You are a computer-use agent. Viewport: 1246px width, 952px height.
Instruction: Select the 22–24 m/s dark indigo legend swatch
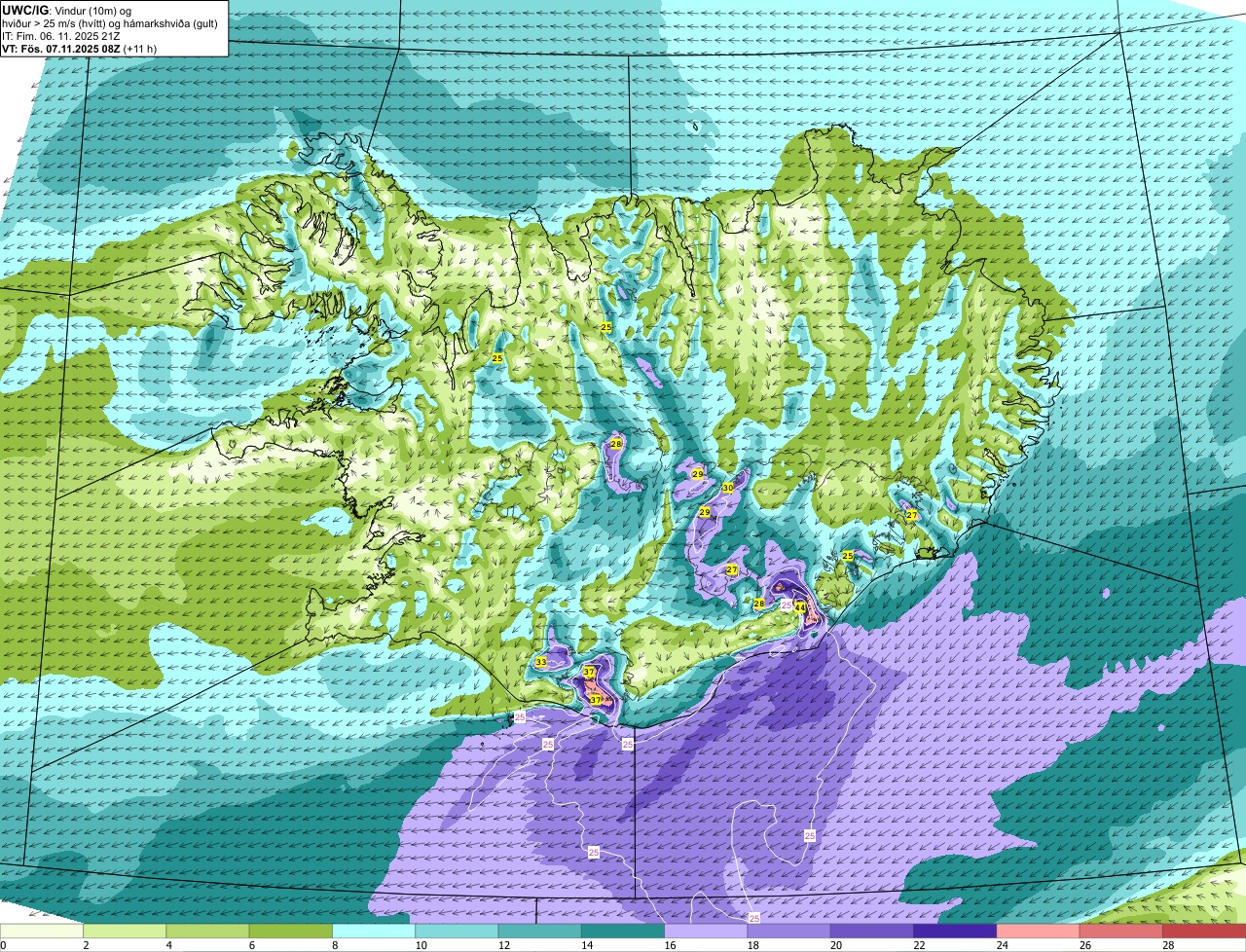955,932
